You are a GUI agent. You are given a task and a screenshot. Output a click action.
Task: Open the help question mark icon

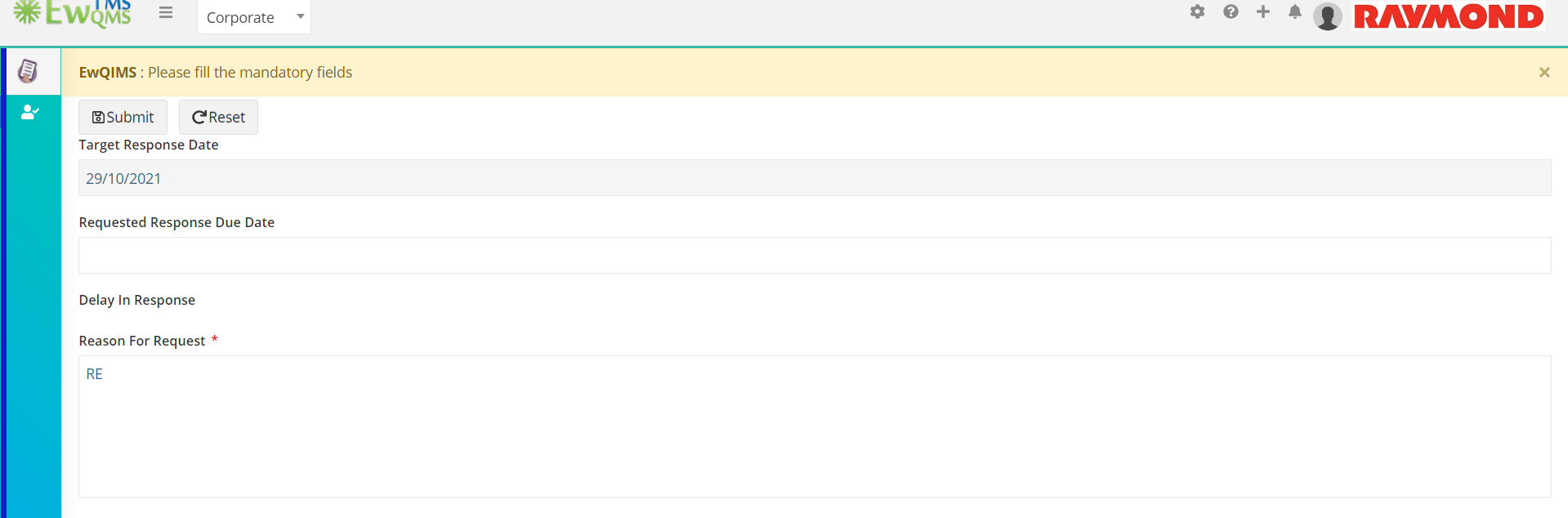(1231, 11)
